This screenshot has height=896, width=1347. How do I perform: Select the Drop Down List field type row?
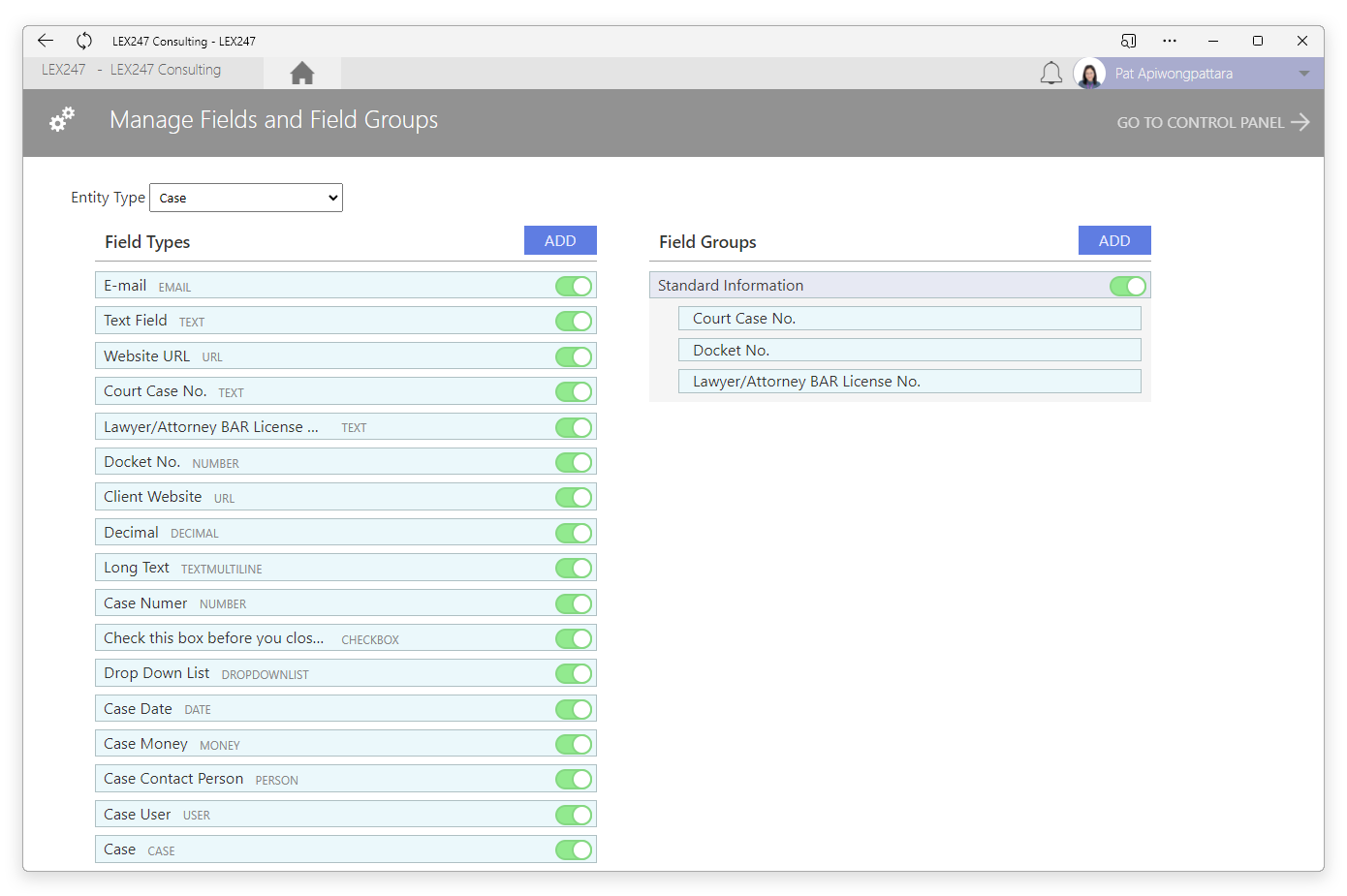[x=320, y=673]
